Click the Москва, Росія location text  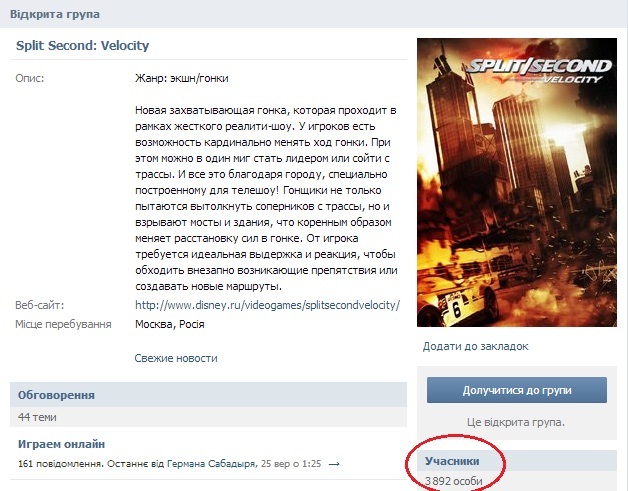click(x=170, y=324)
